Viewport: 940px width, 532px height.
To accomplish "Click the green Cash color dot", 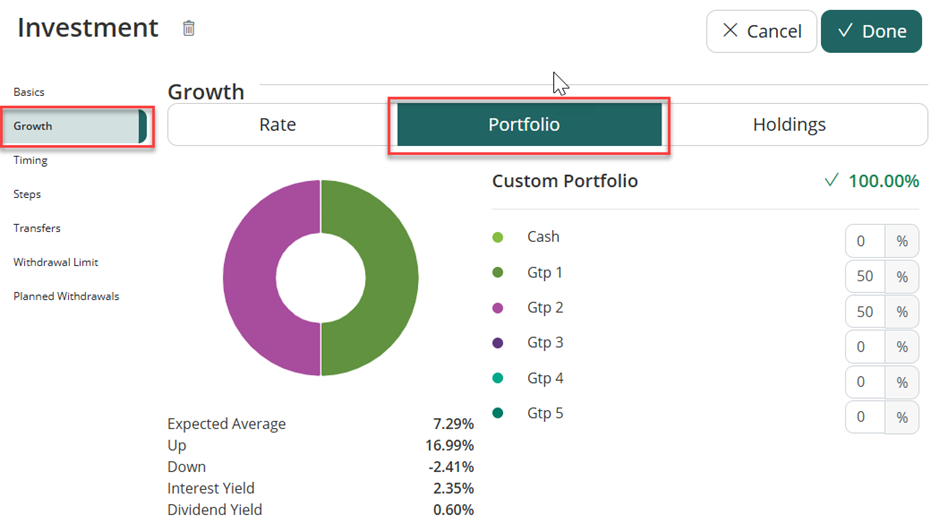I will [498, 237].
